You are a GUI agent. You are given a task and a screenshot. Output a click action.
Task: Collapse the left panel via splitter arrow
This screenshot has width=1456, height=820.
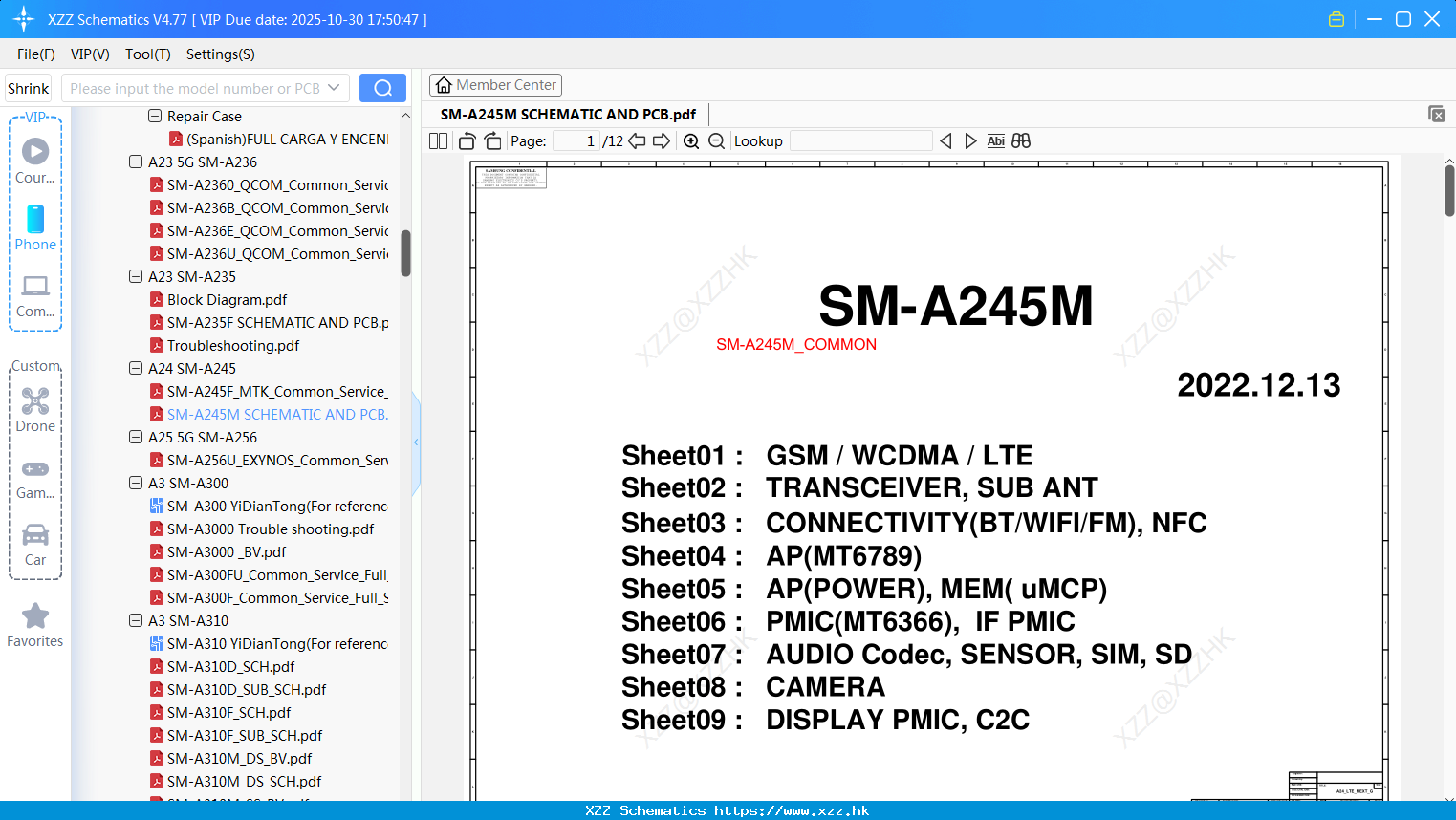click(416, 442)
